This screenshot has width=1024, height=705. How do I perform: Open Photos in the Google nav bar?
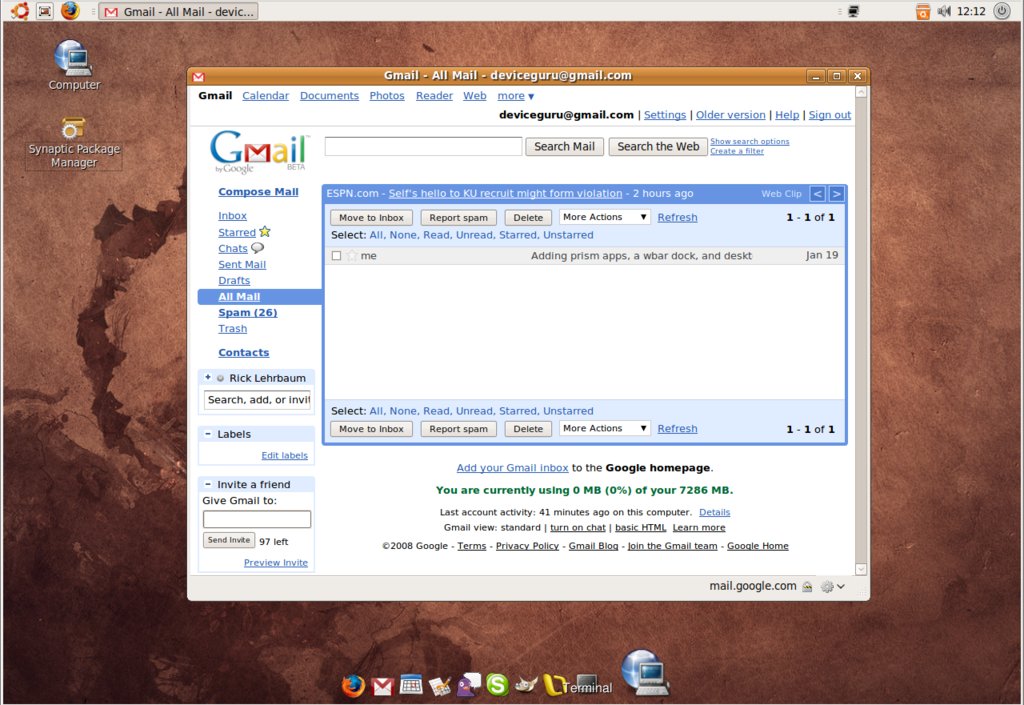(387, 96)
